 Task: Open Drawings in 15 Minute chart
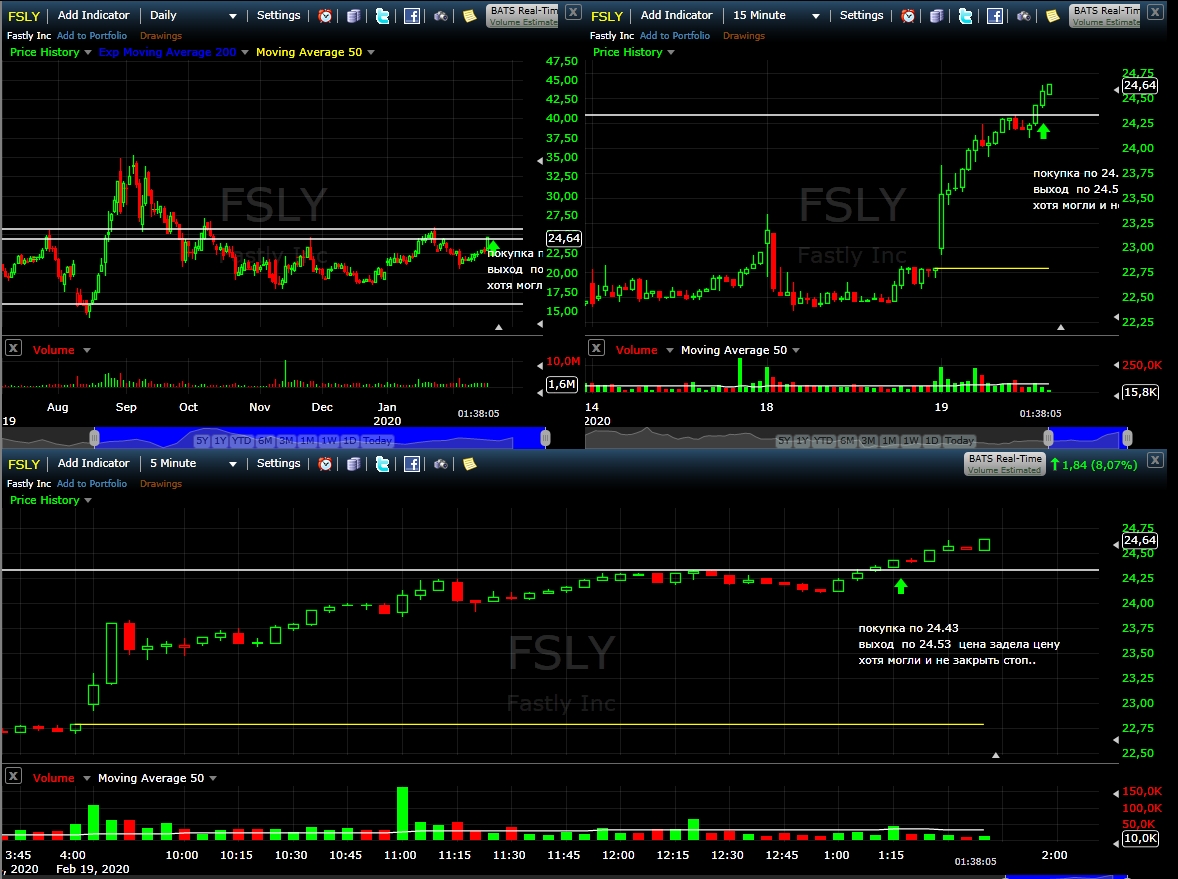click(x=744, y=35)
